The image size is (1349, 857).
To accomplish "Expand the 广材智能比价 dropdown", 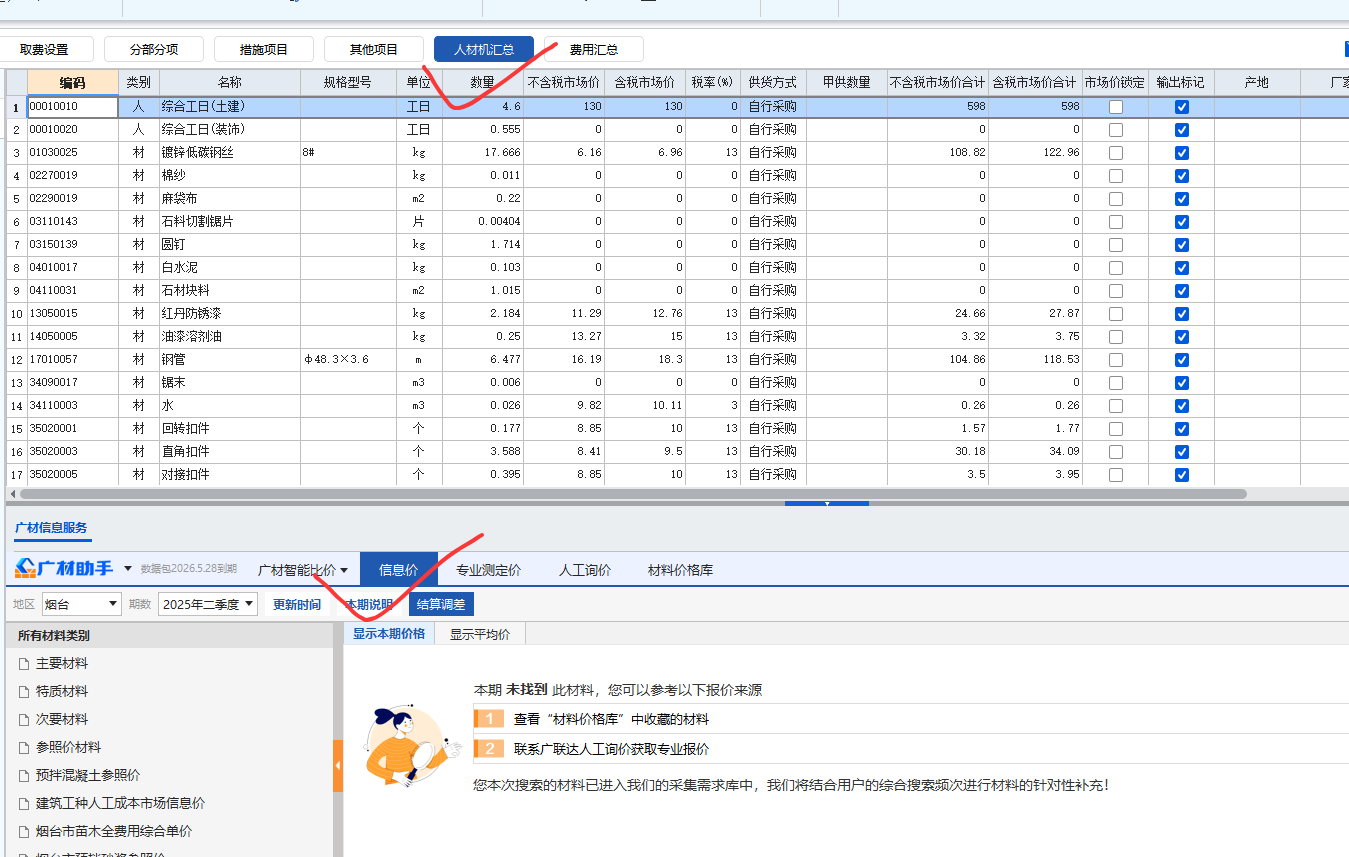I will (x=303, y=568).
